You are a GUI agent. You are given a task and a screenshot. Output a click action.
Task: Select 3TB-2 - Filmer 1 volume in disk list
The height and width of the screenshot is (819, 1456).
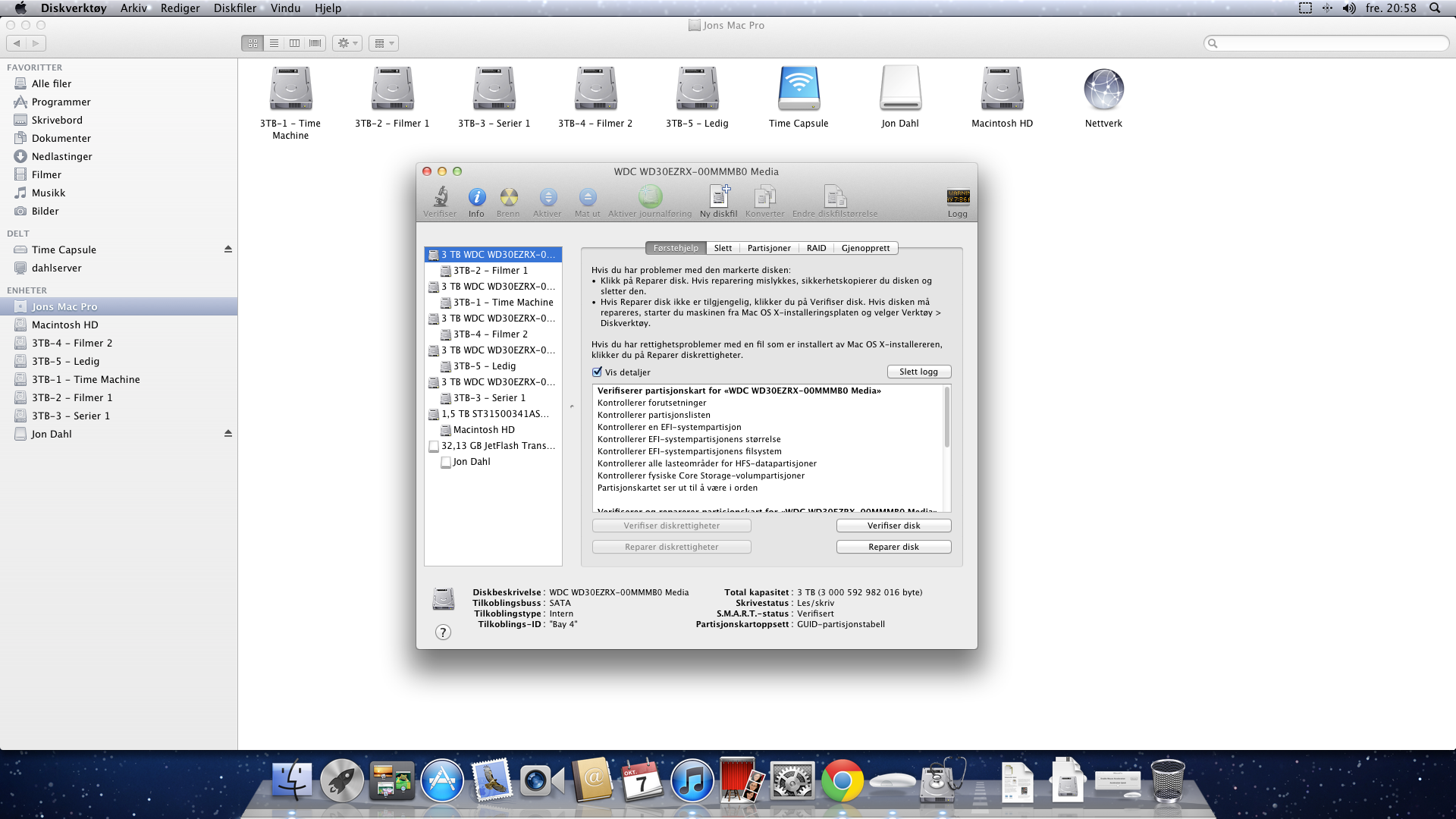click(493, 271)
